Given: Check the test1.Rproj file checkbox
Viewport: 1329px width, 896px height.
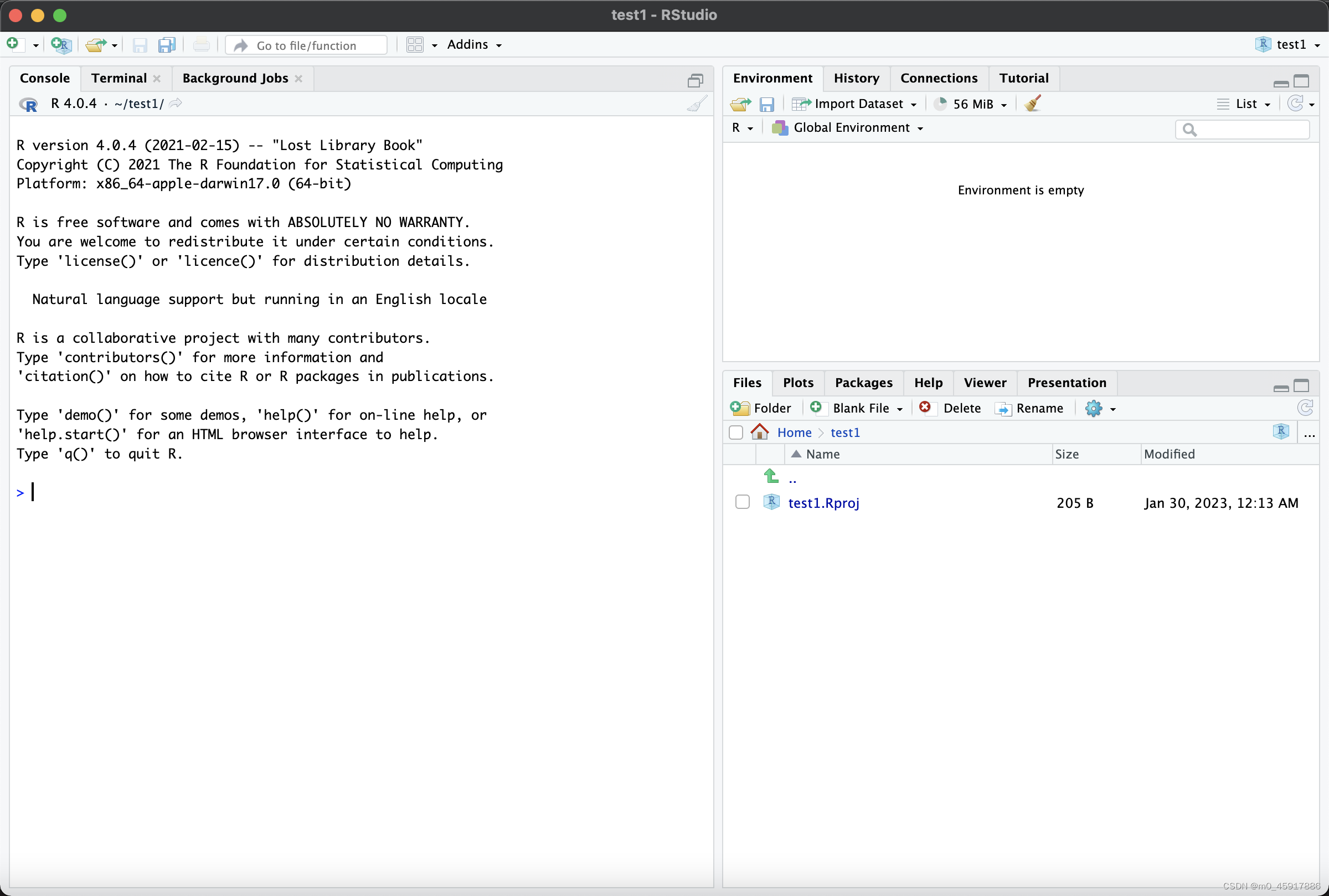Looking at the screenshot, I should coord(742,502).
